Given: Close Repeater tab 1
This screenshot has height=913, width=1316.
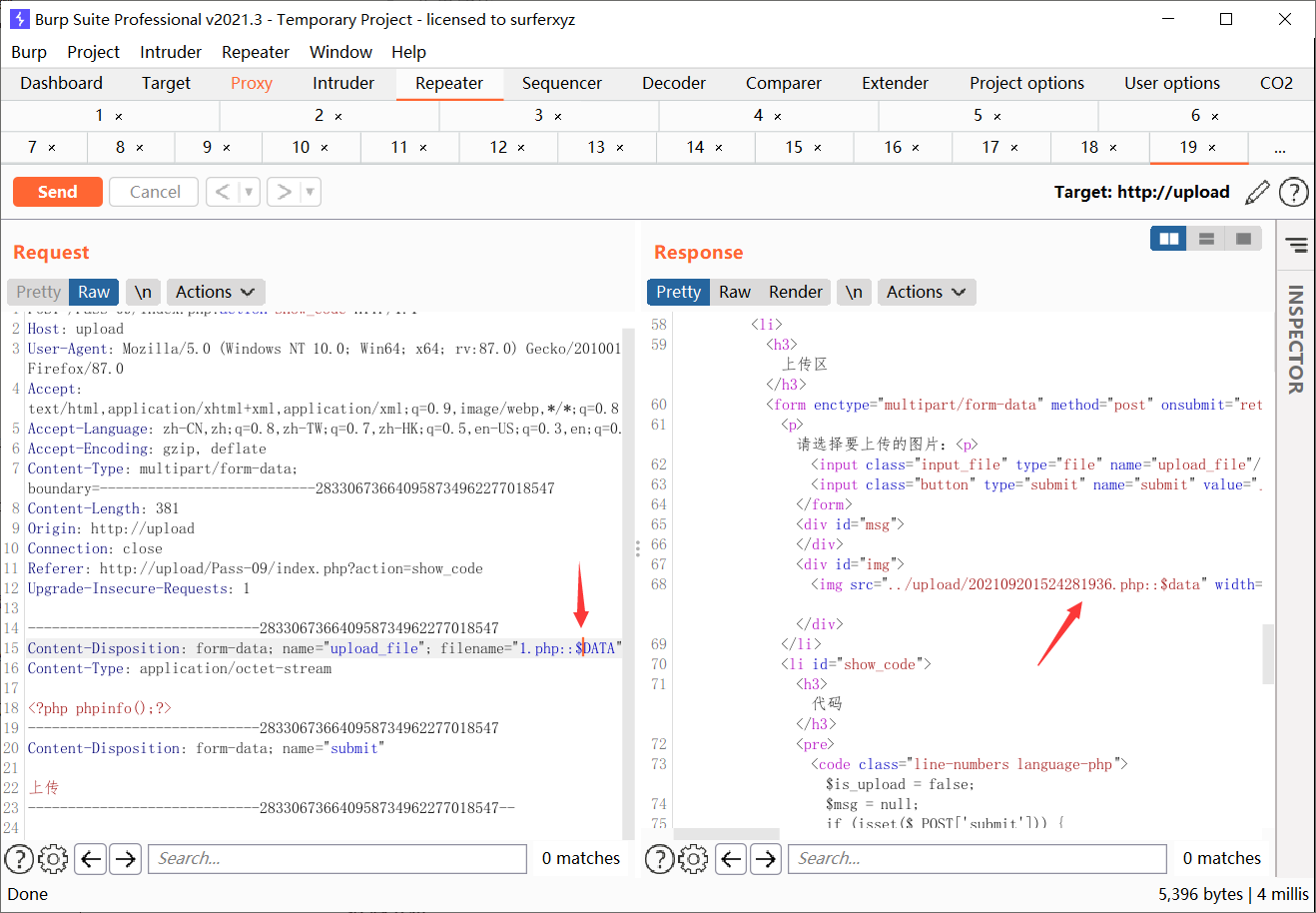Looking at the screenshot, I should pos(119,117).
